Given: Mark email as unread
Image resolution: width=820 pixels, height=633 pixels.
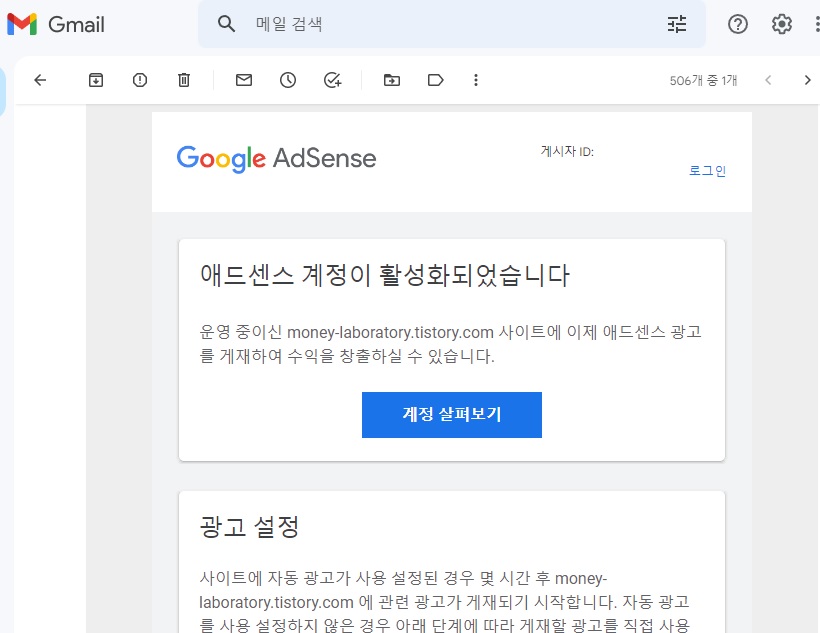Looking at the screenshot, I should click(244, 80).
